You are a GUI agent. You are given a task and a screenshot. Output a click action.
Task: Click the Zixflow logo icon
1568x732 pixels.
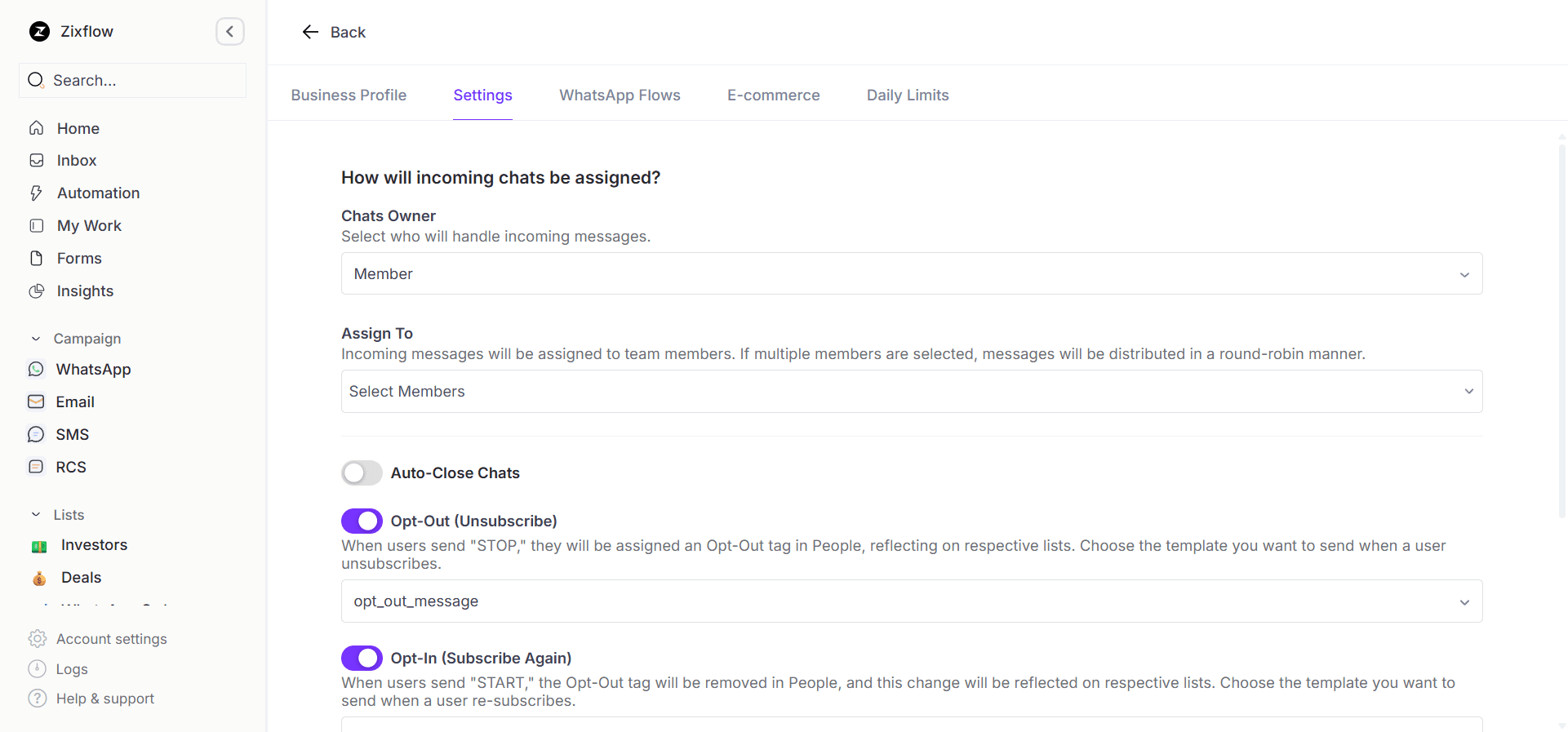click(39, 32)
